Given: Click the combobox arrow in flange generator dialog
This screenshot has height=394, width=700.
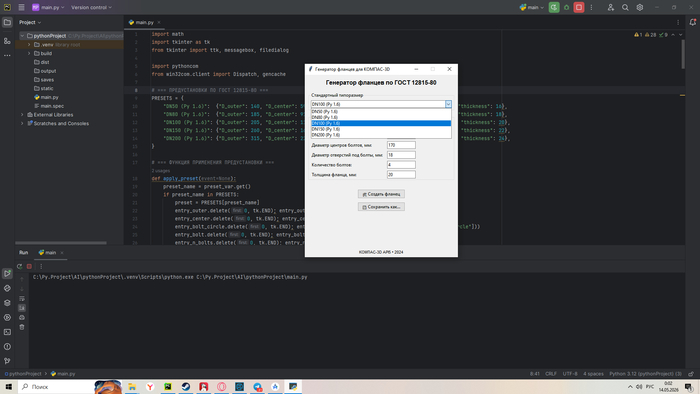Looking at the screenshot, I should tap(448, 104).
